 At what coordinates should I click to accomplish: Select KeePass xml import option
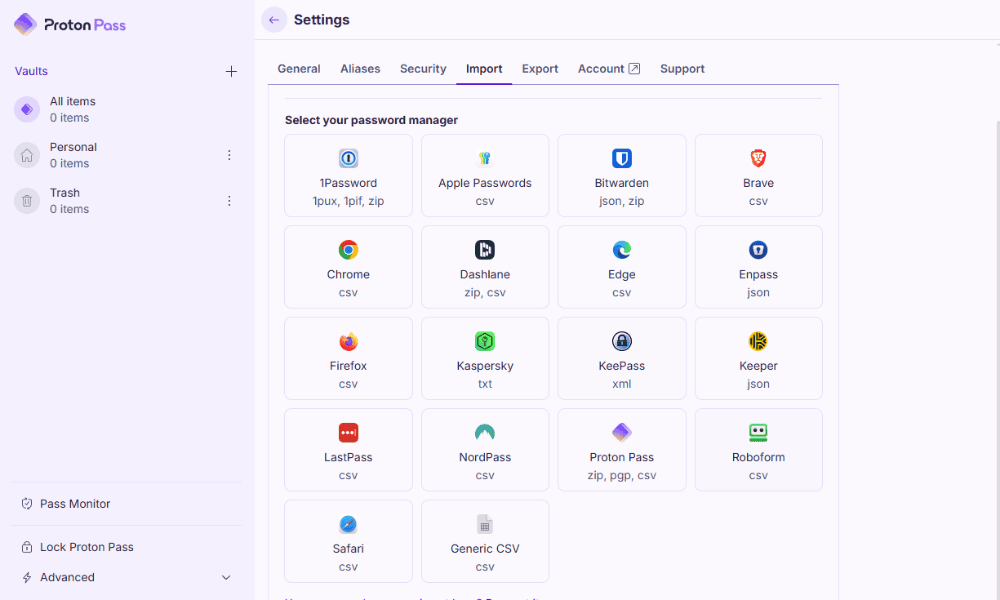[x=621, y=358]
